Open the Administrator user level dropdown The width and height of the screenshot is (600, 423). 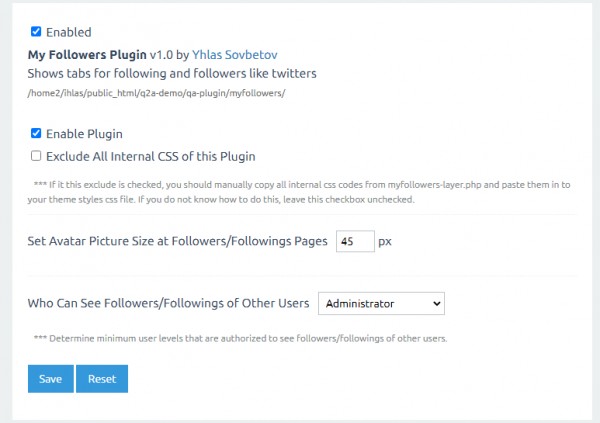(x=380, y=303)
